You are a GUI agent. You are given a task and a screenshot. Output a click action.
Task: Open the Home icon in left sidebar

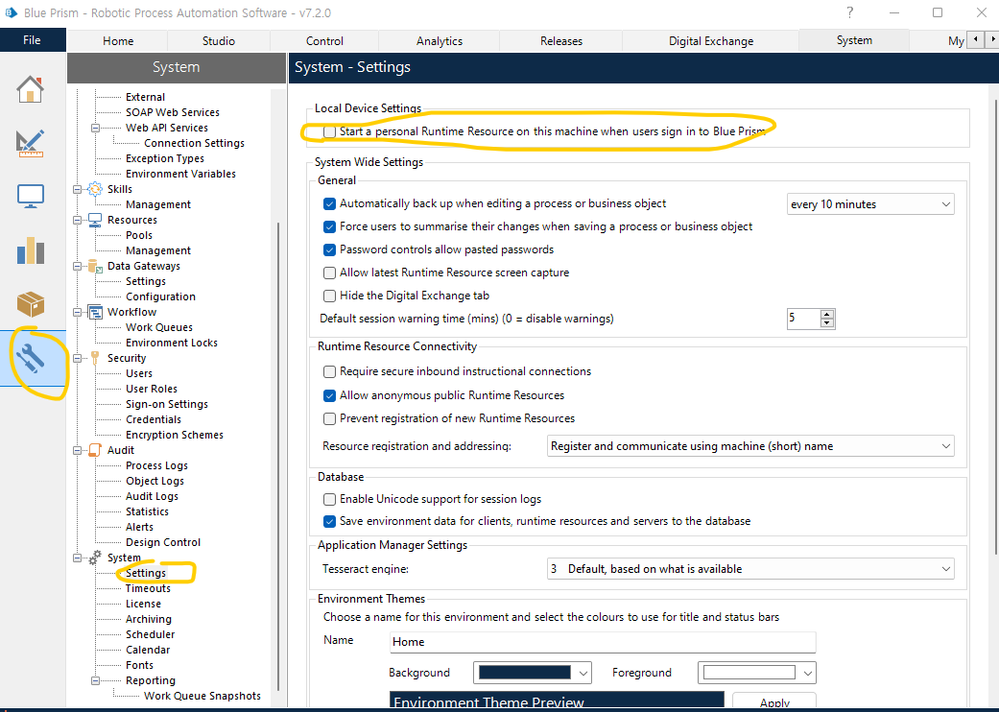tap(30, 90)
